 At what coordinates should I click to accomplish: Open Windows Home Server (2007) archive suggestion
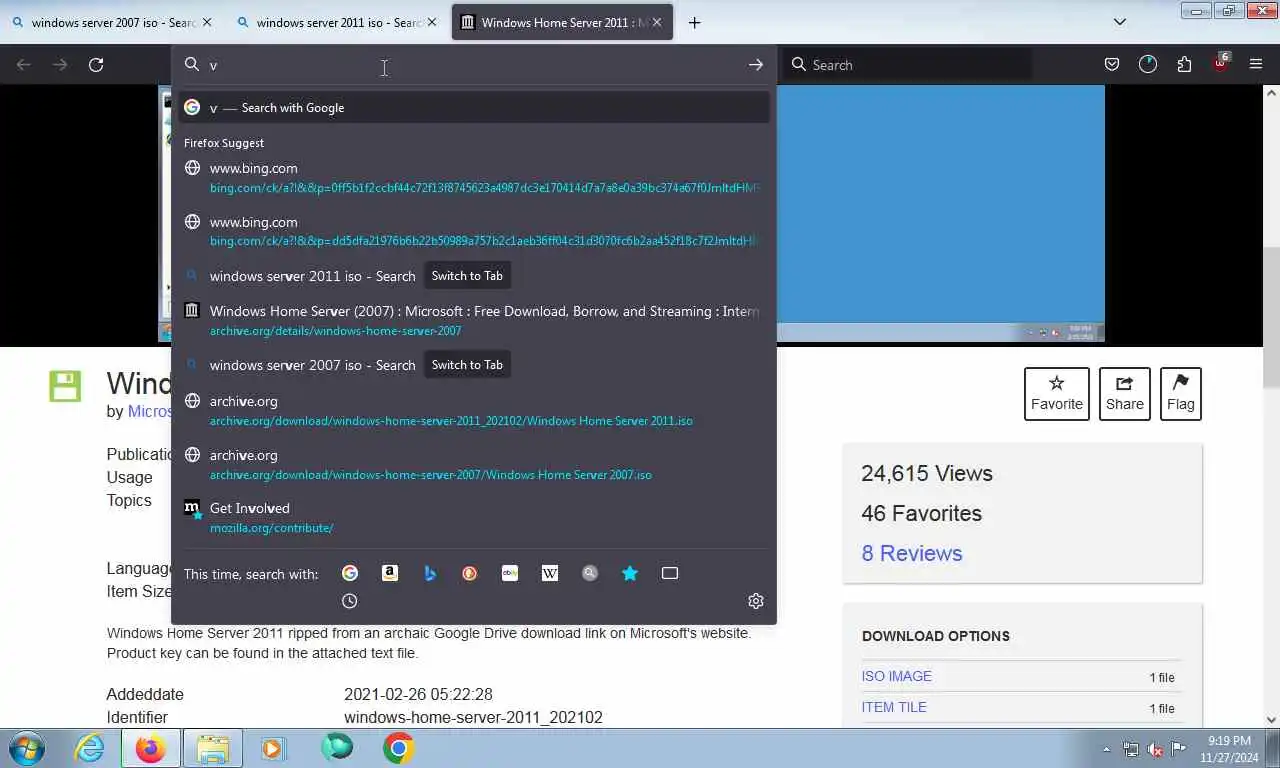474,320
